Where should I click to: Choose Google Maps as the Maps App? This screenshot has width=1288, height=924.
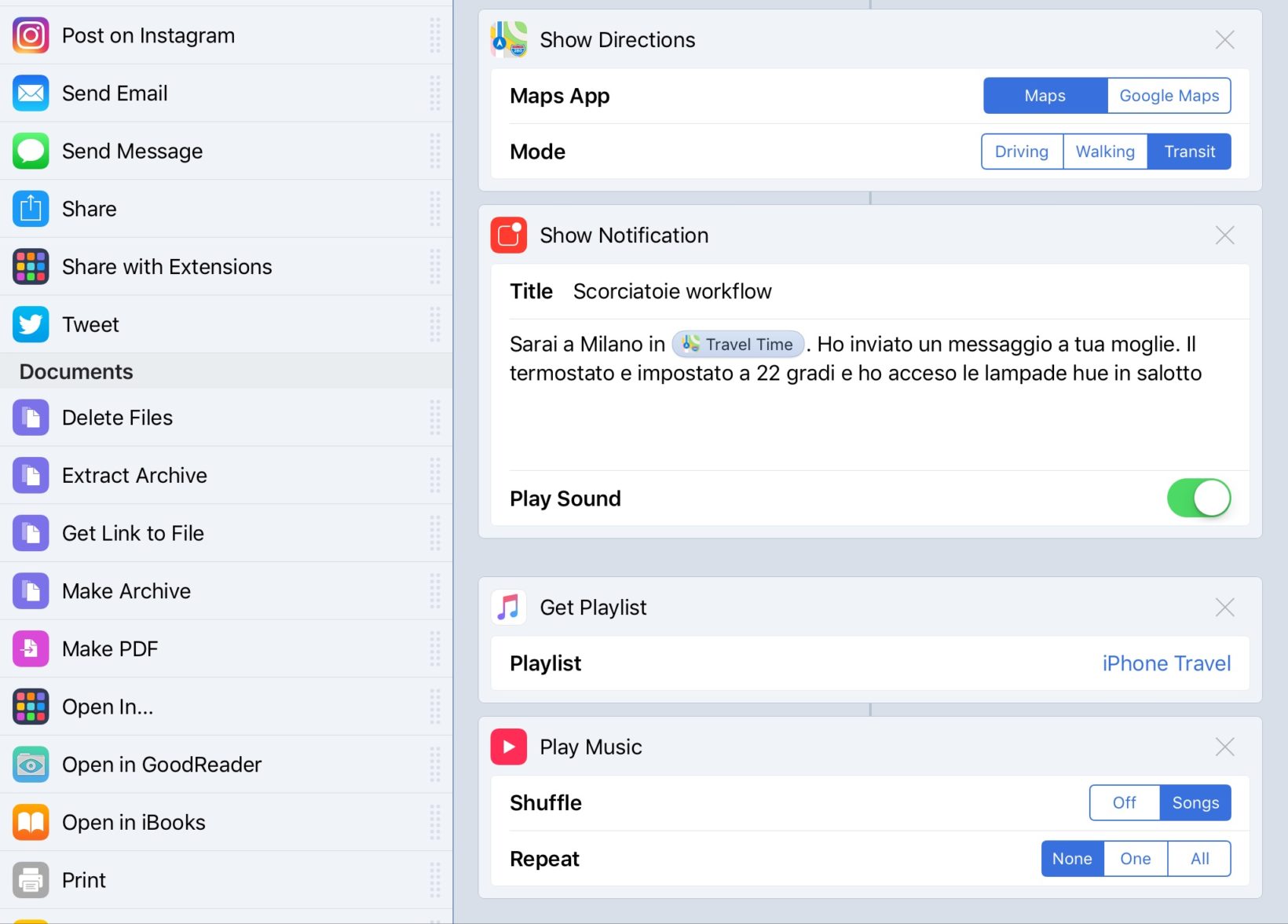tap(1169, 96)
